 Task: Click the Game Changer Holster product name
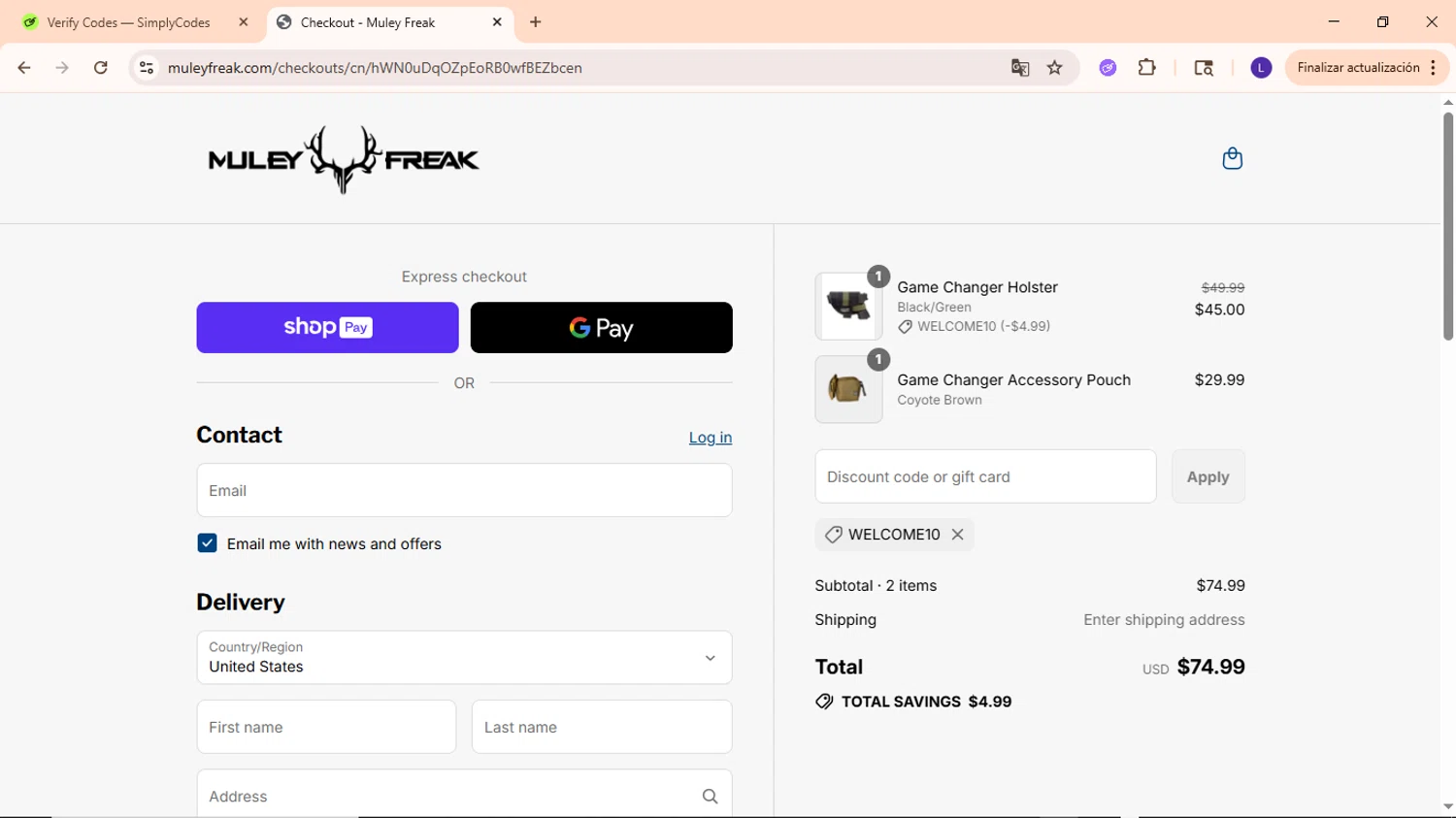(977, 287)
